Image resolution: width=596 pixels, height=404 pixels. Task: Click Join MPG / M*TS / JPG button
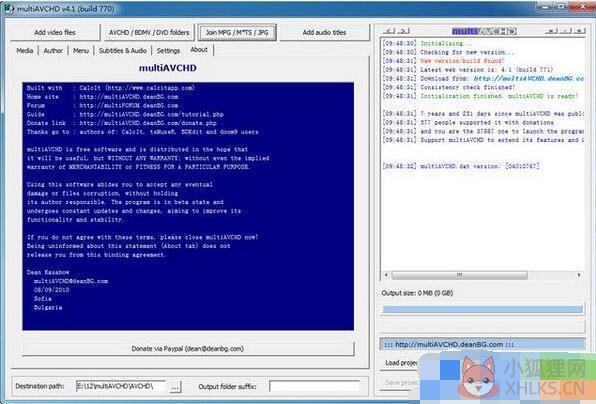[x=237, y=33]
